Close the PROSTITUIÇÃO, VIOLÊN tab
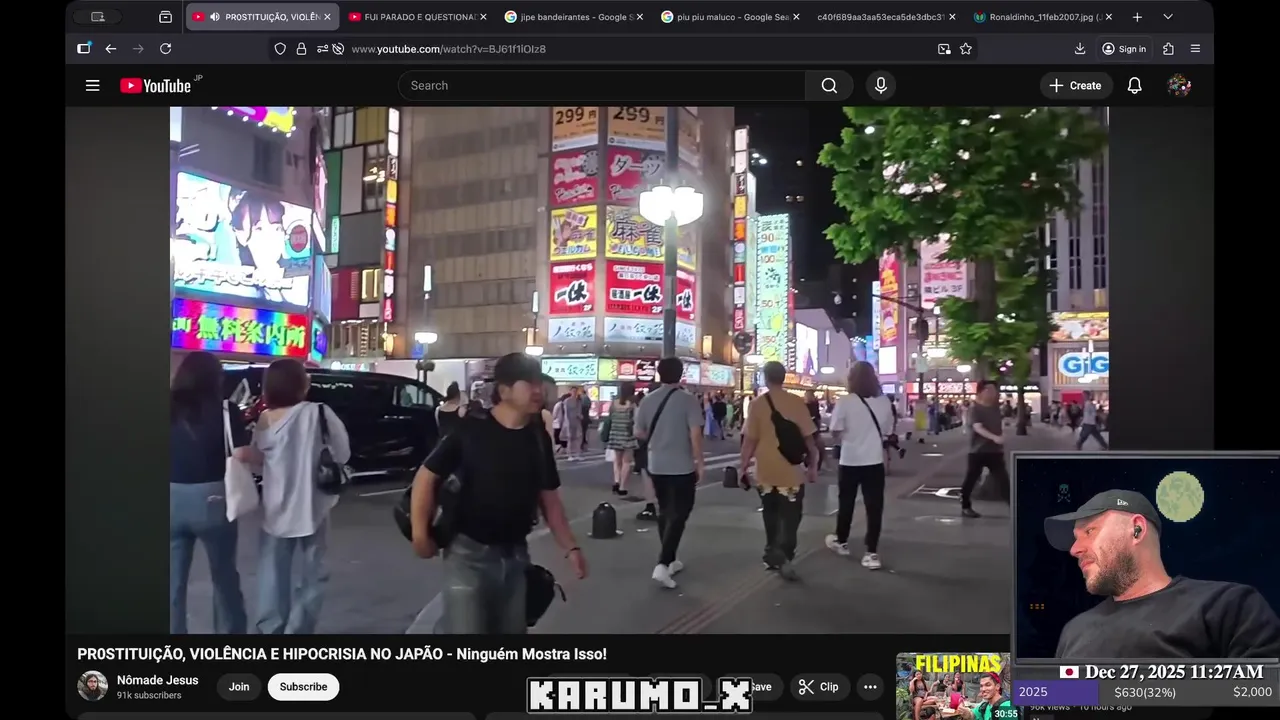1280x720 pixels. 327,17
